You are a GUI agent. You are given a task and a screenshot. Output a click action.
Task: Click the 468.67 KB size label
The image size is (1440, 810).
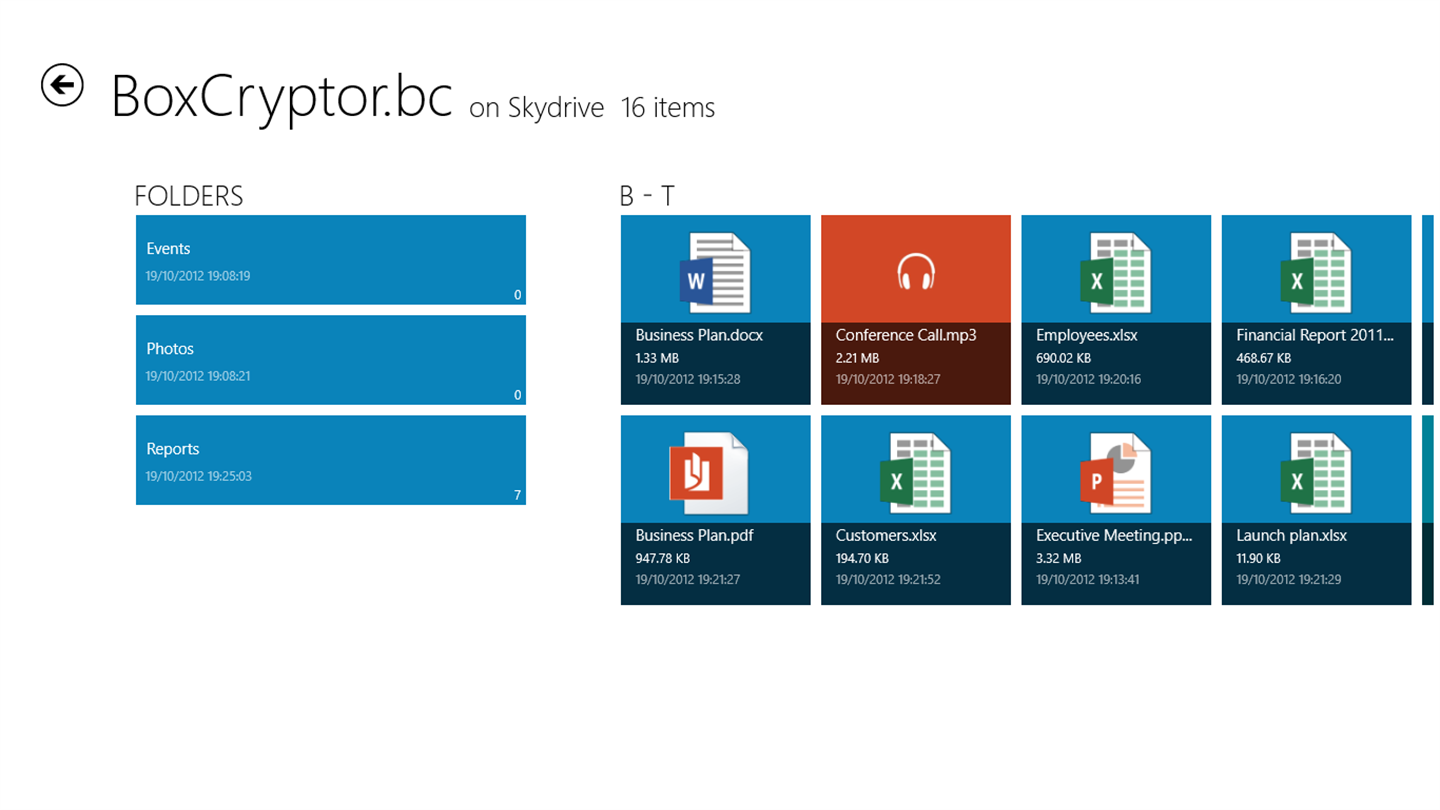click(1264, 358)
